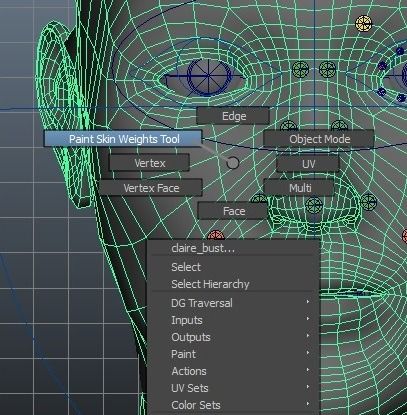407x415 pixels.
Task: Open Color Sets submenu
Action: coord(233,405)
